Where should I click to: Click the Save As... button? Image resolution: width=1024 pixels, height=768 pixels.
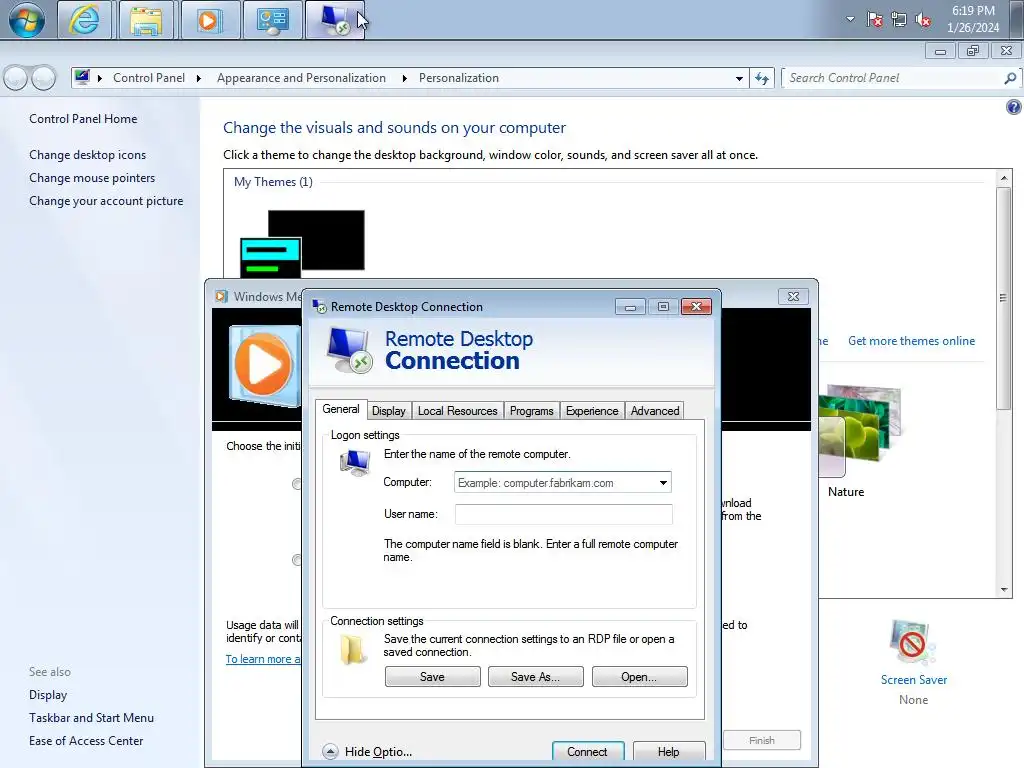pyautogui.click(x=536, y=677)
